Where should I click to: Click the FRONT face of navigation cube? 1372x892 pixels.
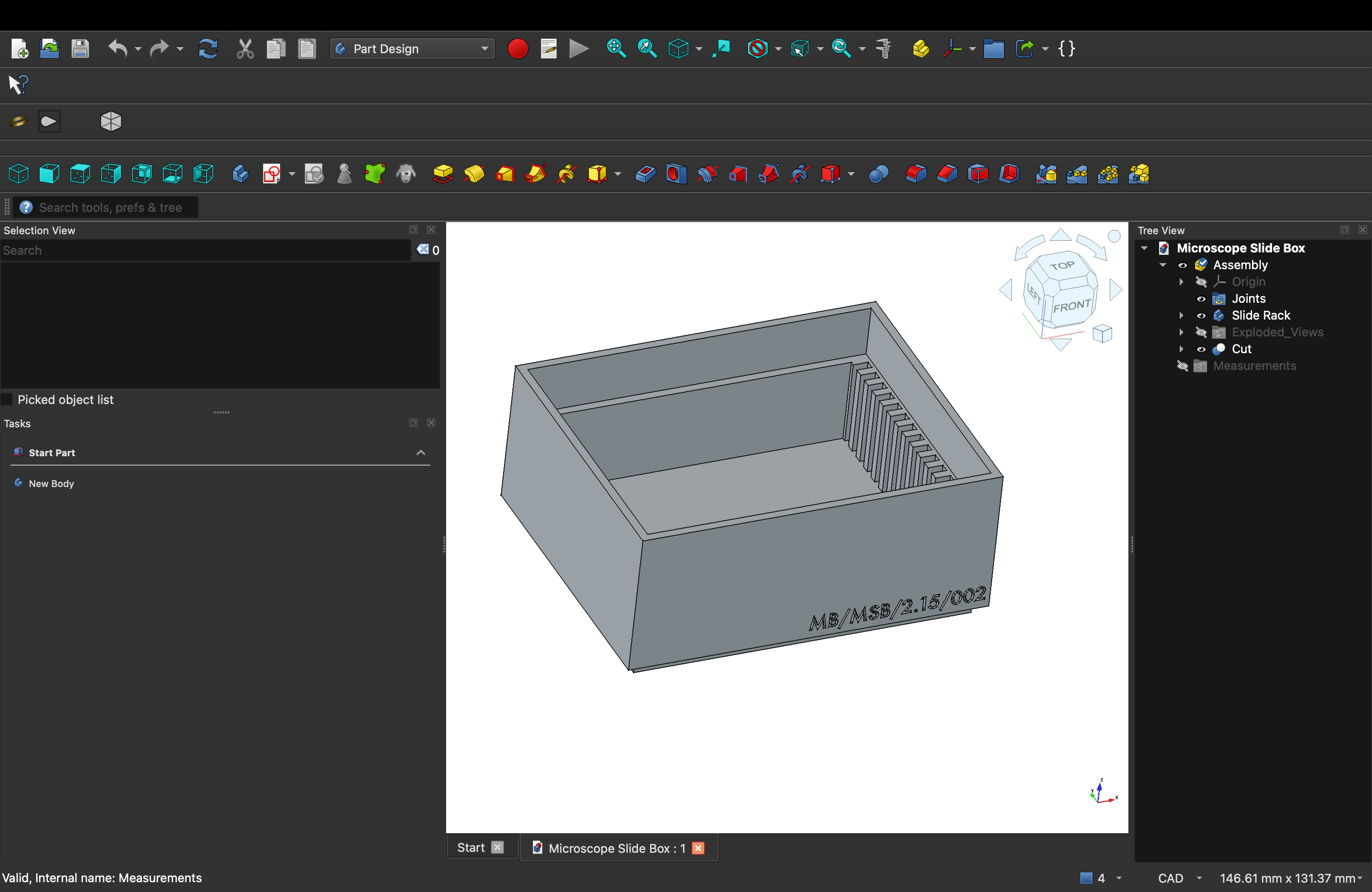pos(1072,306)
